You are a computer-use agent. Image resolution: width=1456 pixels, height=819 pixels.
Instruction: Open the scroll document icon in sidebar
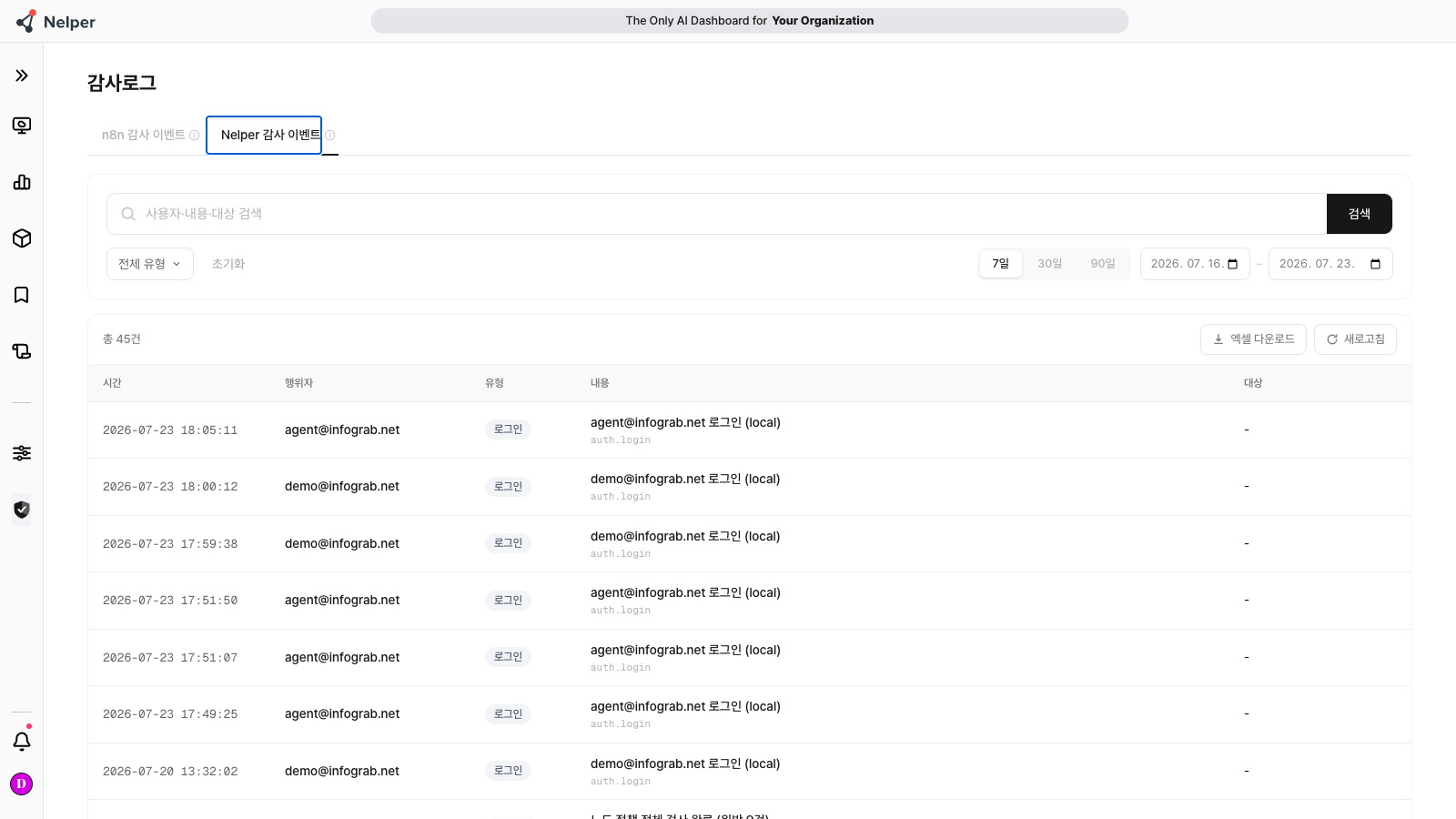[x=22, y=351]
